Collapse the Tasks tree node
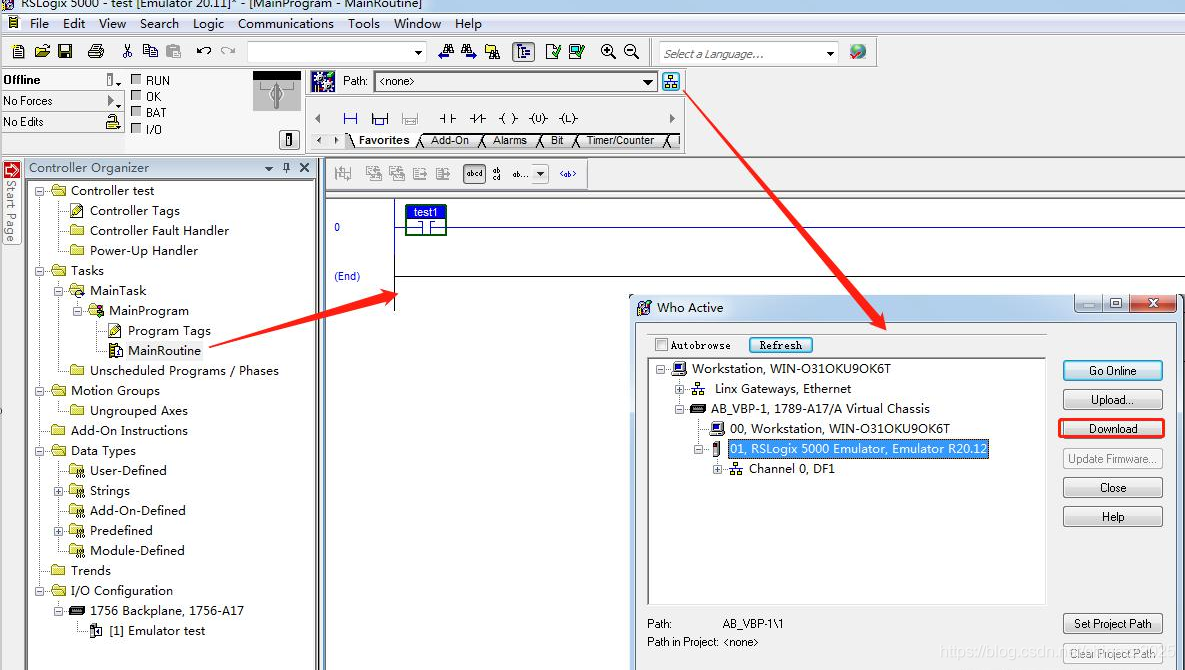The image size is (1185, 670). point(39,270)
